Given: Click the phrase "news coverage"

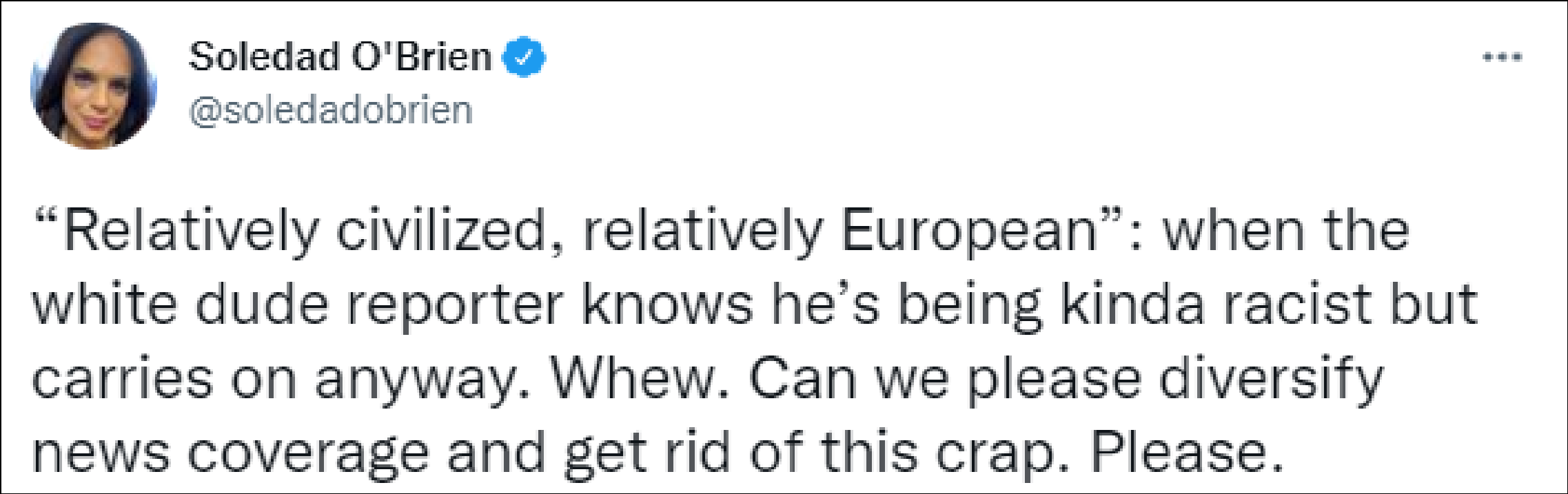Looking at the screenshot, I should tap(231, 453).
